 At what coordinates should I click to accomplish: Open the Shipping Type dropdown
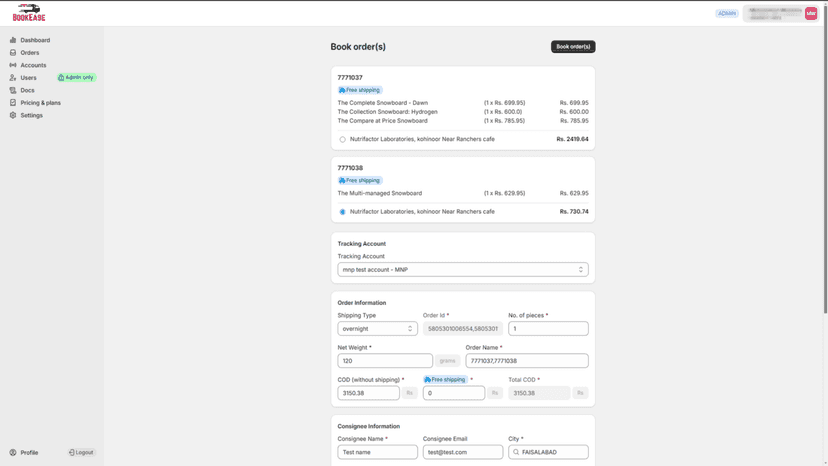(x=377, y=329)
